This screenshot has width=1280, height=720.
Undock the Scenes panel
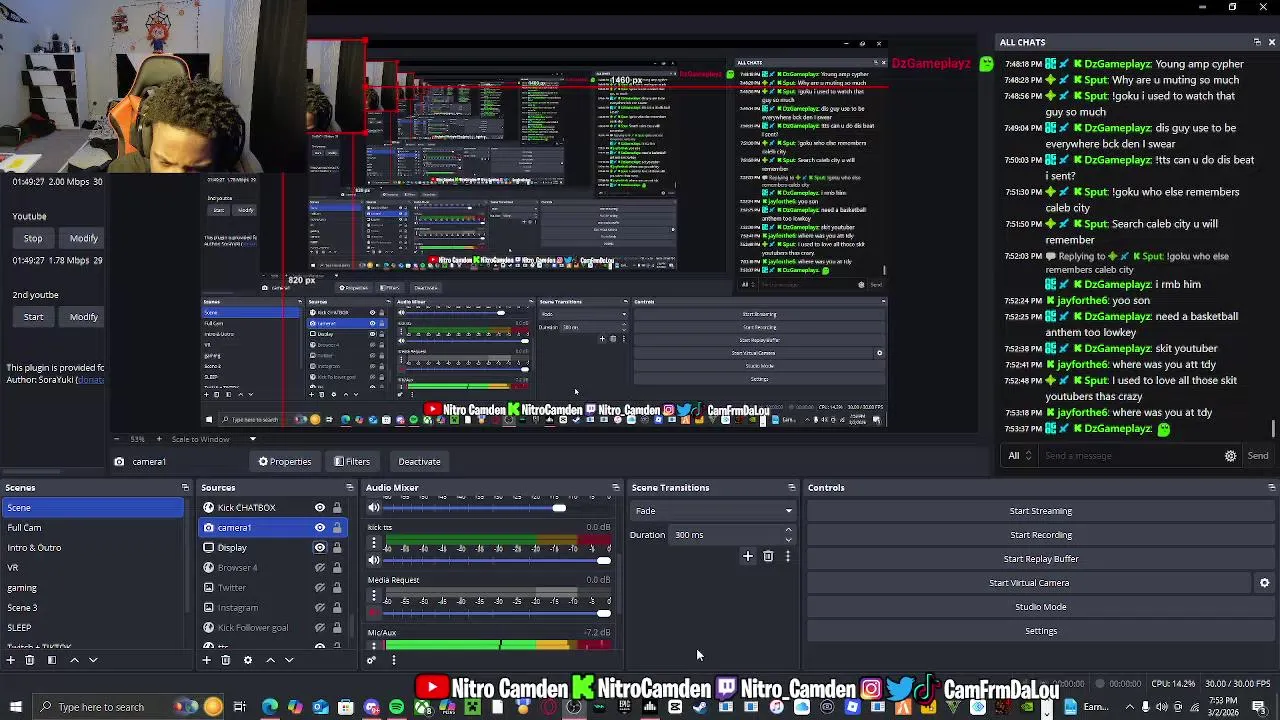click(185, 488)
